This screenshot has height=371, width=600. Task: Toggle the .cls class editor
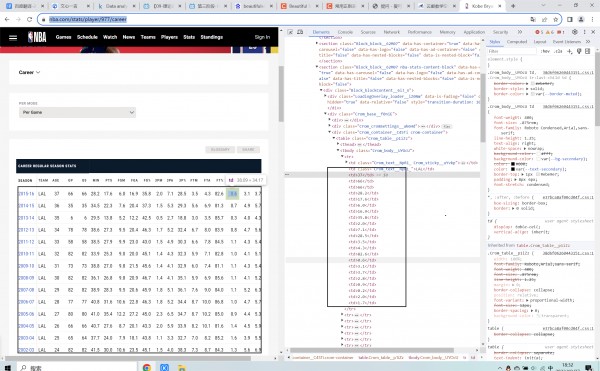pos(558,51)
